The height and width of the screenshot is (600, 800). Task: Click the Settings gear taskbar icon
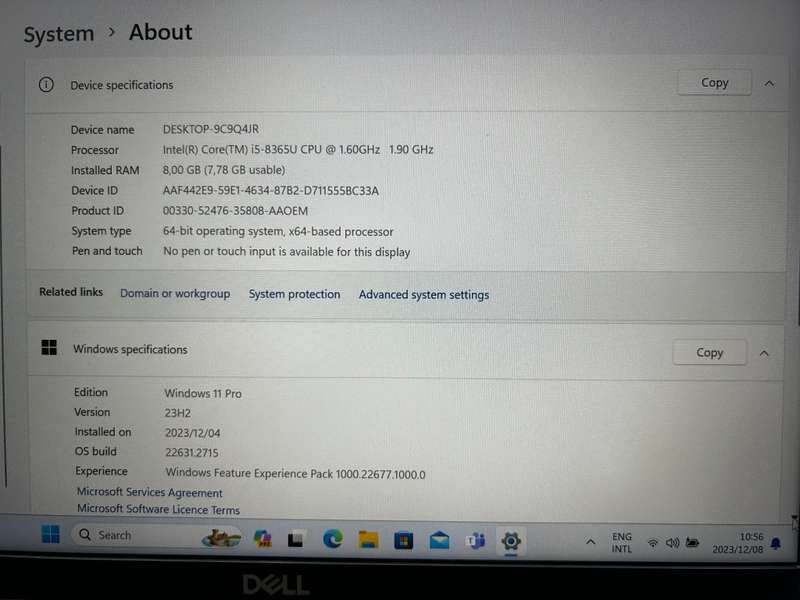point(511,541)
